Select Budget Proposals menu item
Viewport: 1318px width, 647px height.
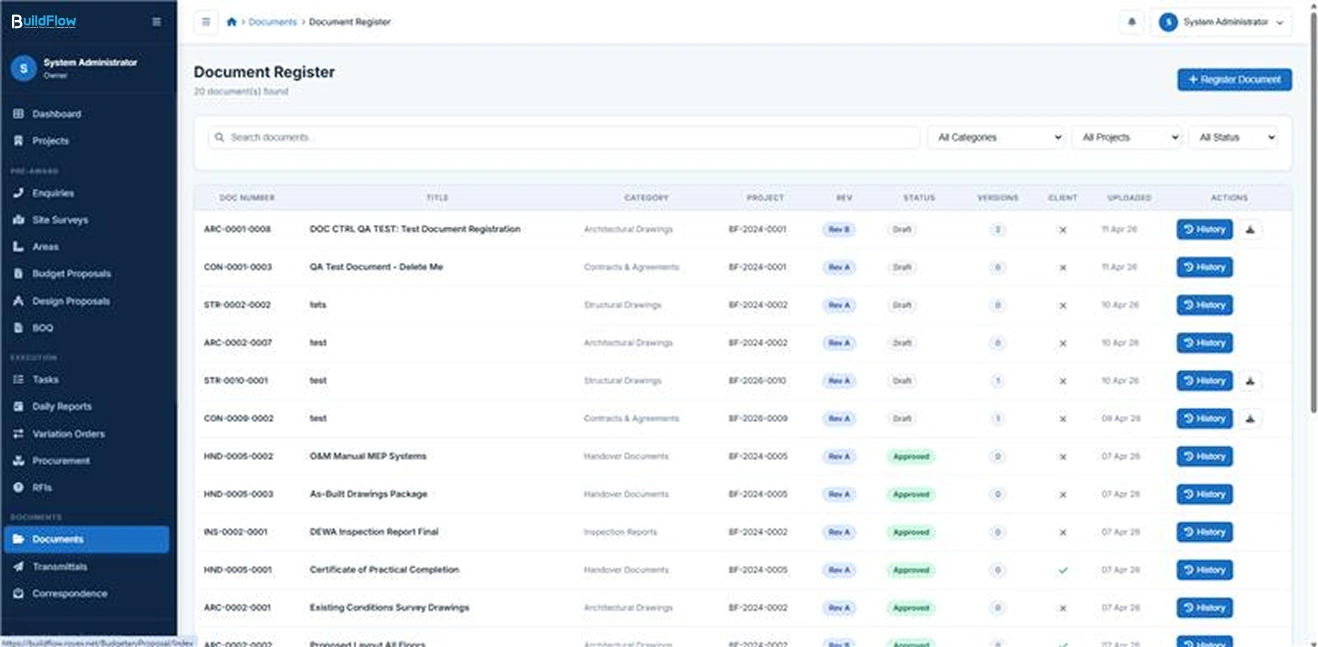71,274
